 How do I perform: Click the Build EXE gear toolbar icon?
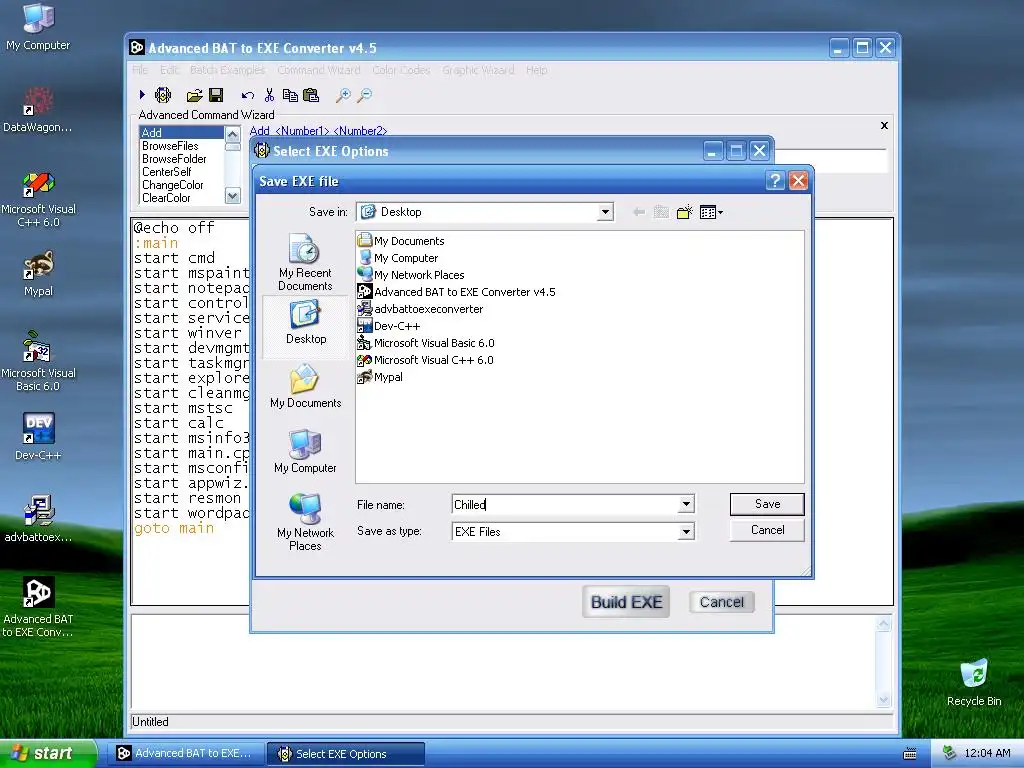(163, 95)
